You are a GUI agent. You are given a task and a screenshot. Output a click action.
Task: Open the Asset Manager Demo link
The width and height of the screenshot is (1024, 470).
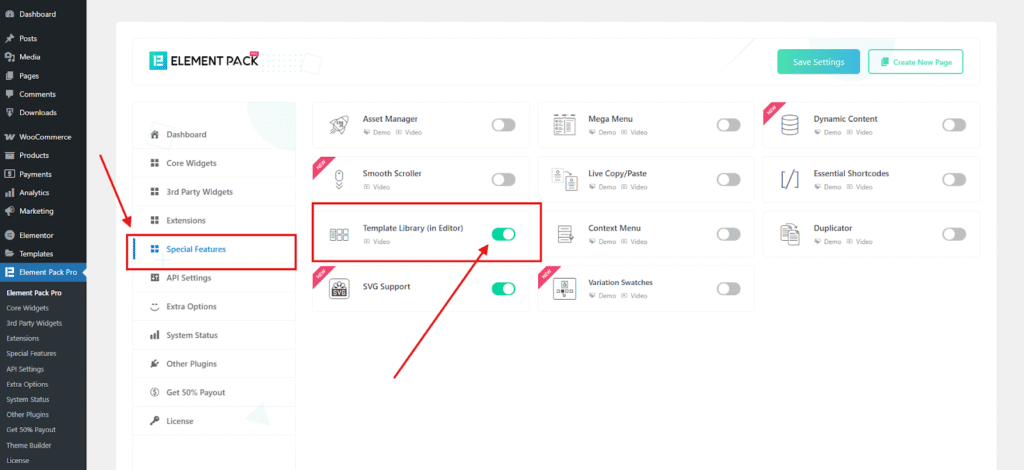[x=377, y=133]
